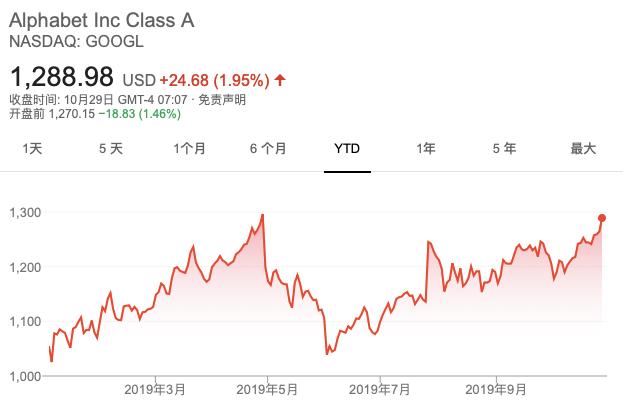Screen dimensions: 623x403
Task: Click the red up-arrow price change icon
Action: click(x=280, y=80)
